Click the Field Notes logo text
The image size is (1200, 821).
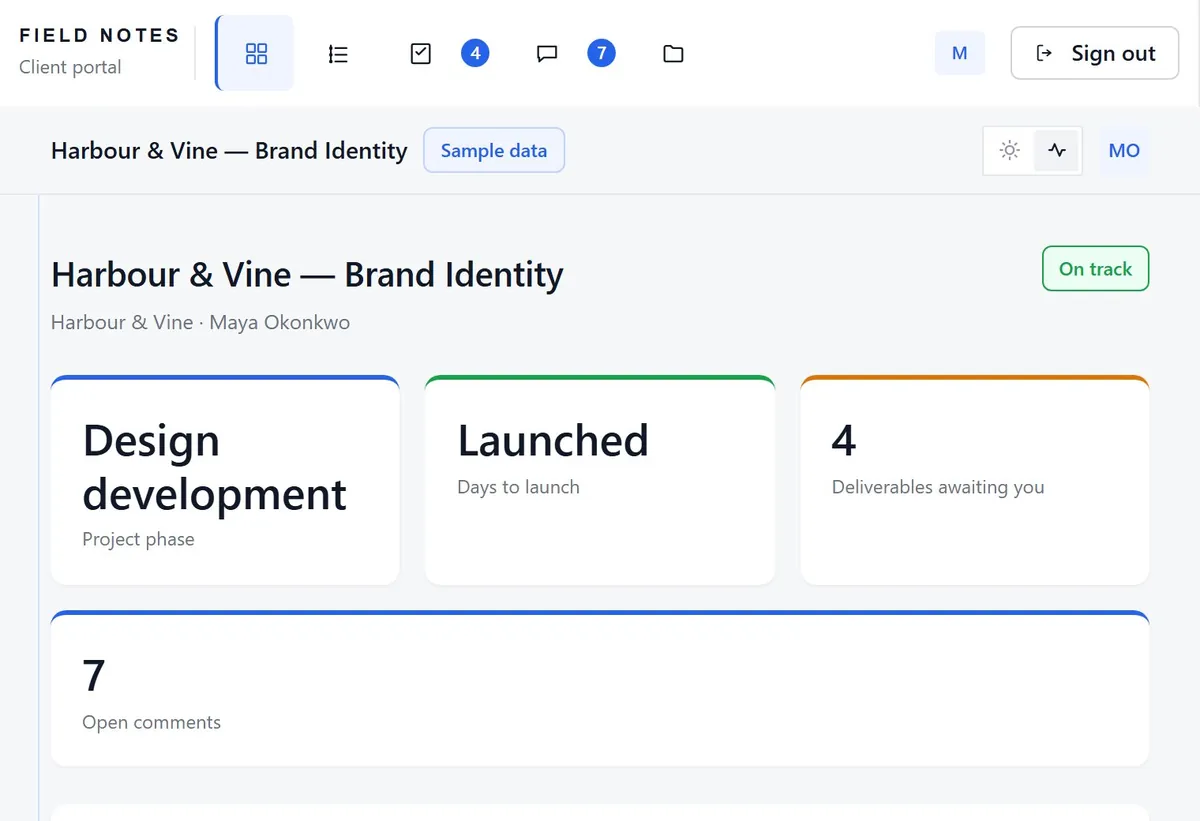[x=99, y=36]
